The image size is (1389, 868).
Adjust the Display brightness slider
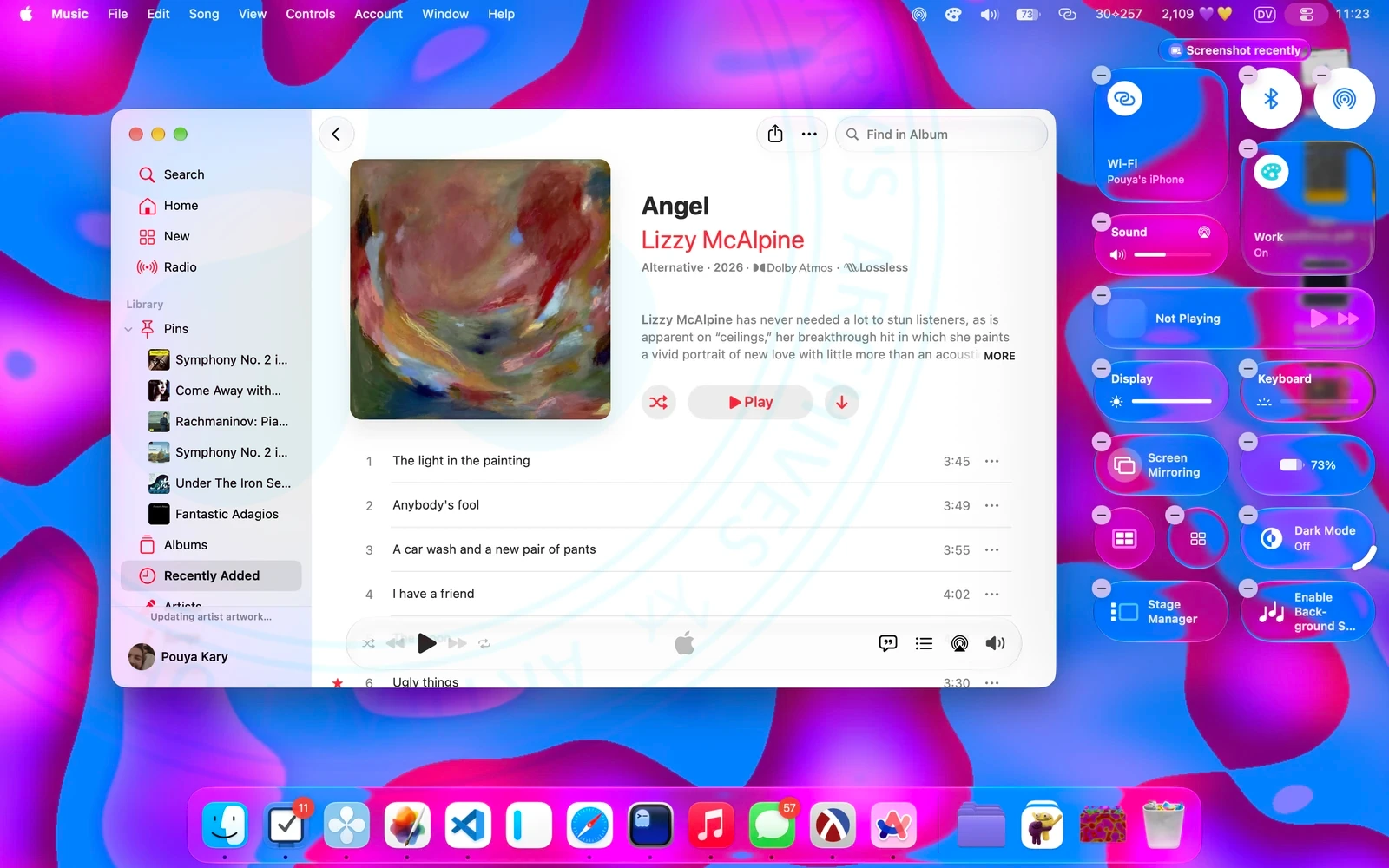click(1171, 401)
